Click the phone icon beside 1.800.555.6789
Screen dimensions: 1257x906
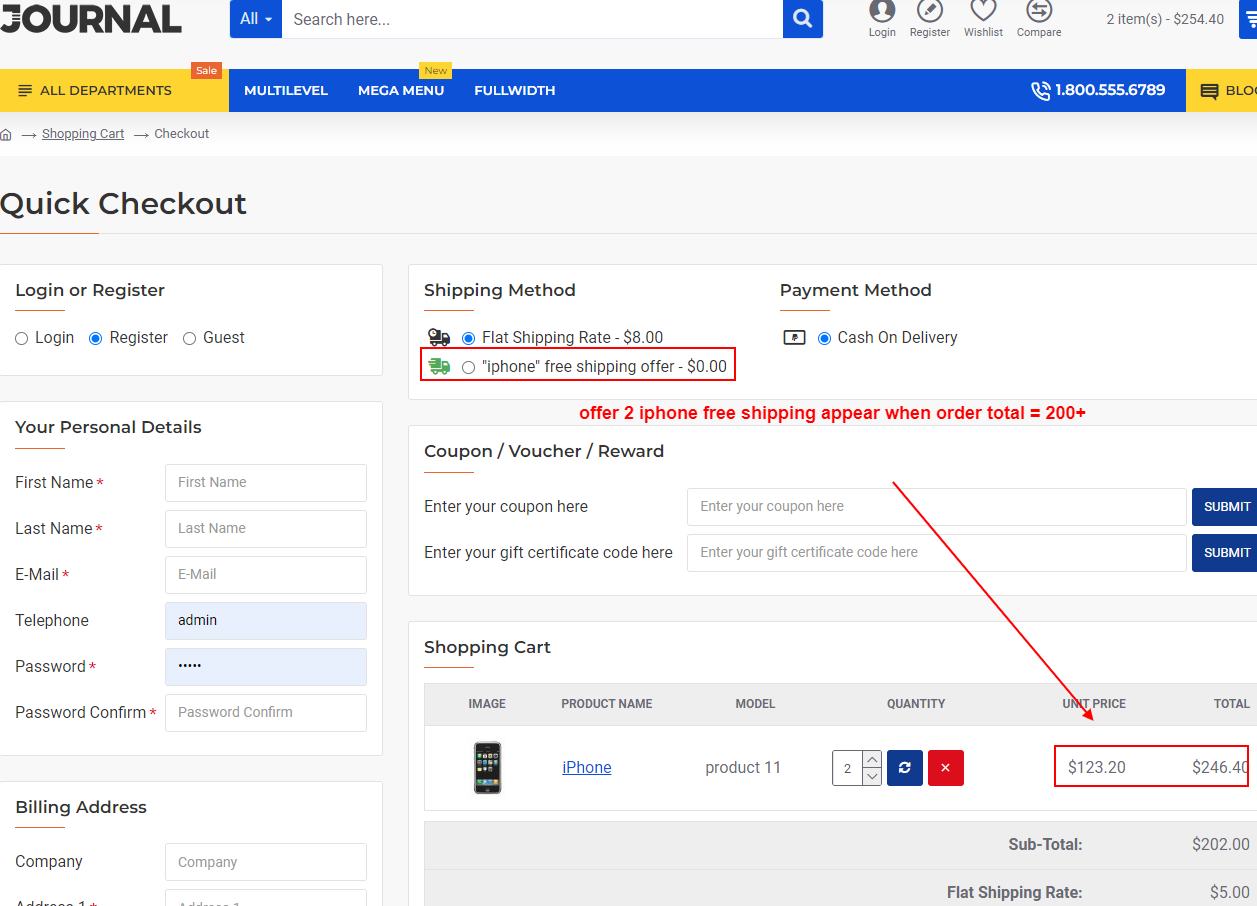1041,91
